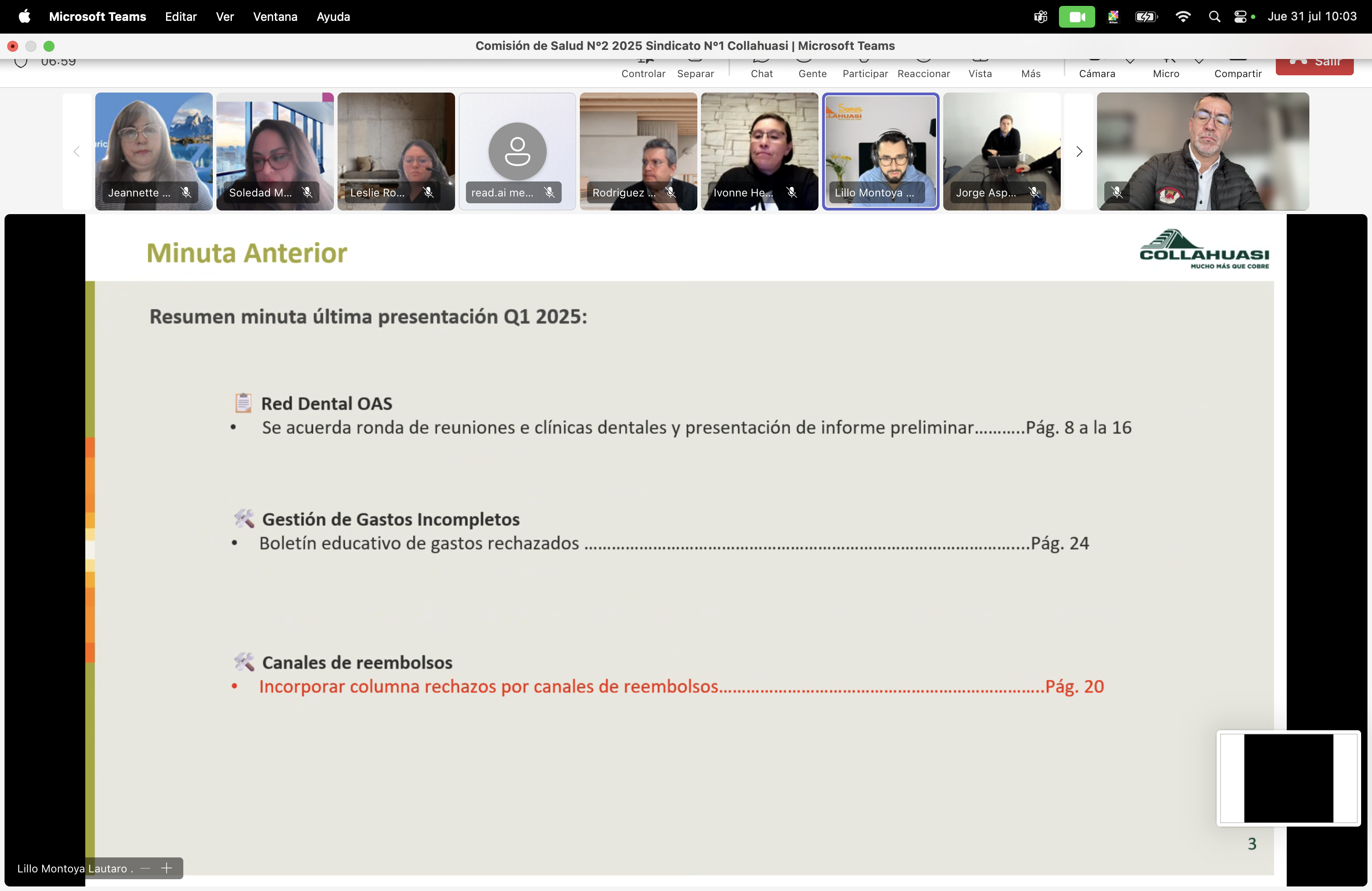The height and width of the screenshot is (891, 1372).
Task: Click the colorful menu bar app icon
Action: (x=1113, y=16)
